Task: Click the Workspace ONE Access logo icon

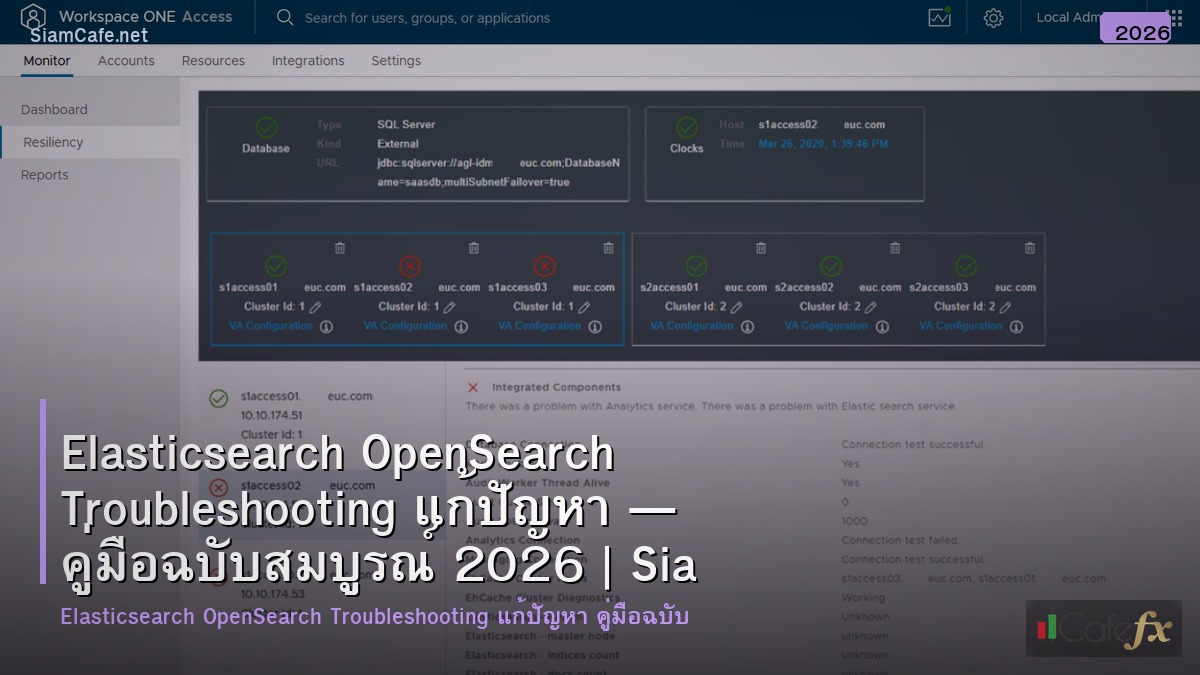Action: 33,17
